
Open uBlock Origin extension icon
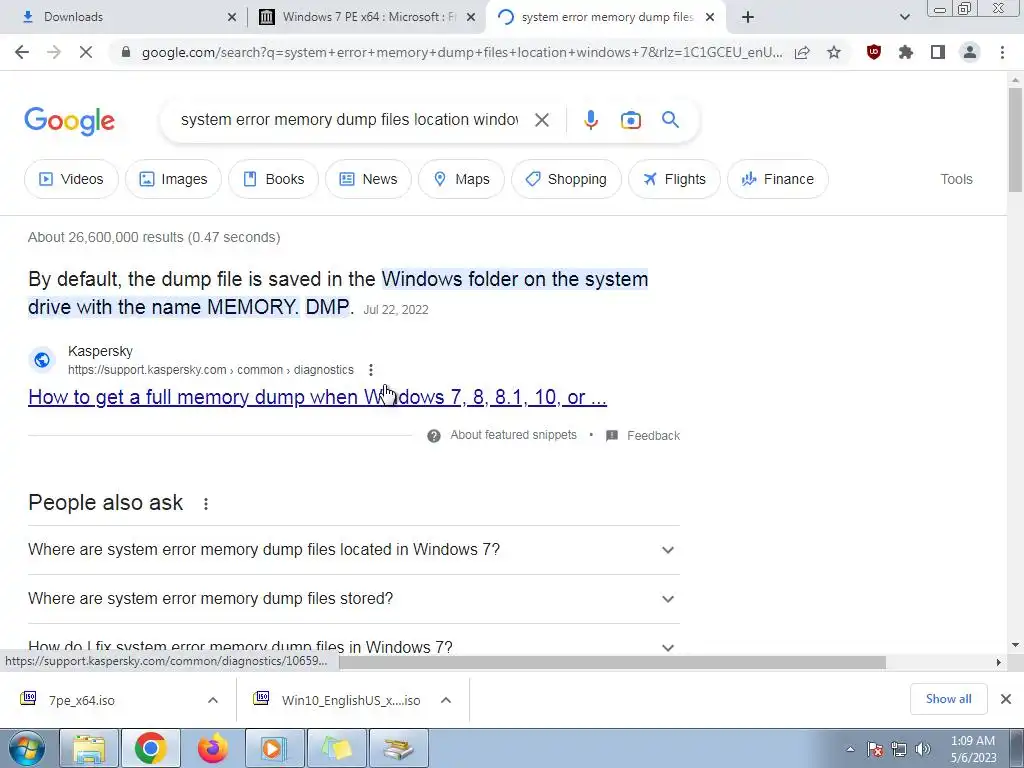pyautogui.click(x=874, y=52)
